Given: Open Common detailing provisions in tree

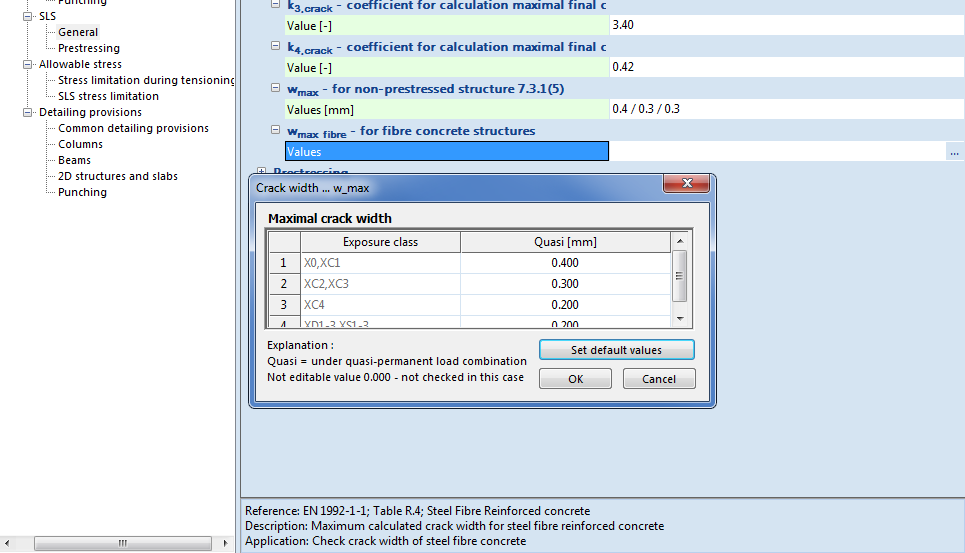Looking at the screenshot, I should [x=133, y=128].
